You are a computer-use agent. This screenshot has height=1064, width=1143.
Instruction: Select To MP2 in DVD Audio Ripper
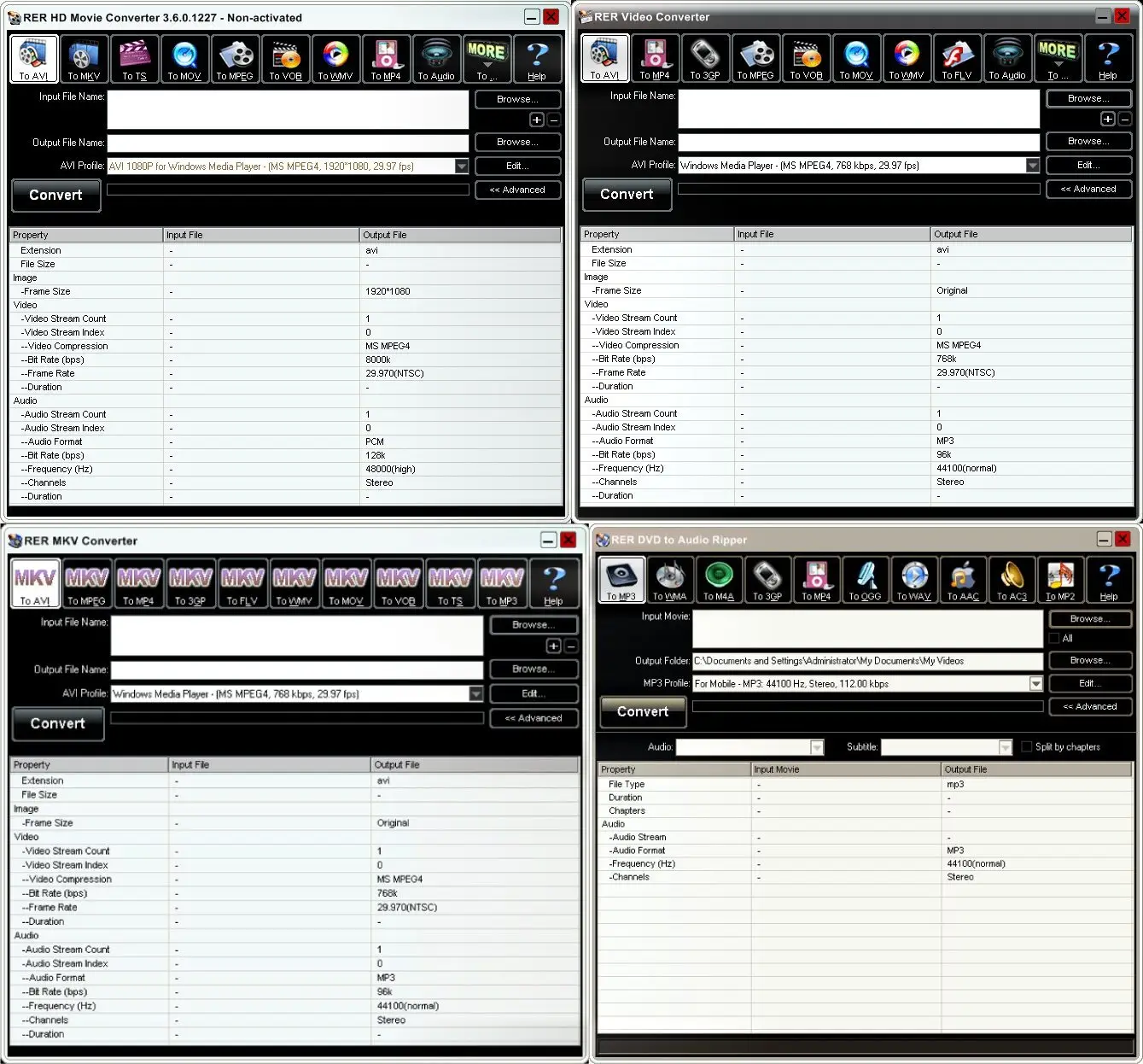pos(1061,580)
